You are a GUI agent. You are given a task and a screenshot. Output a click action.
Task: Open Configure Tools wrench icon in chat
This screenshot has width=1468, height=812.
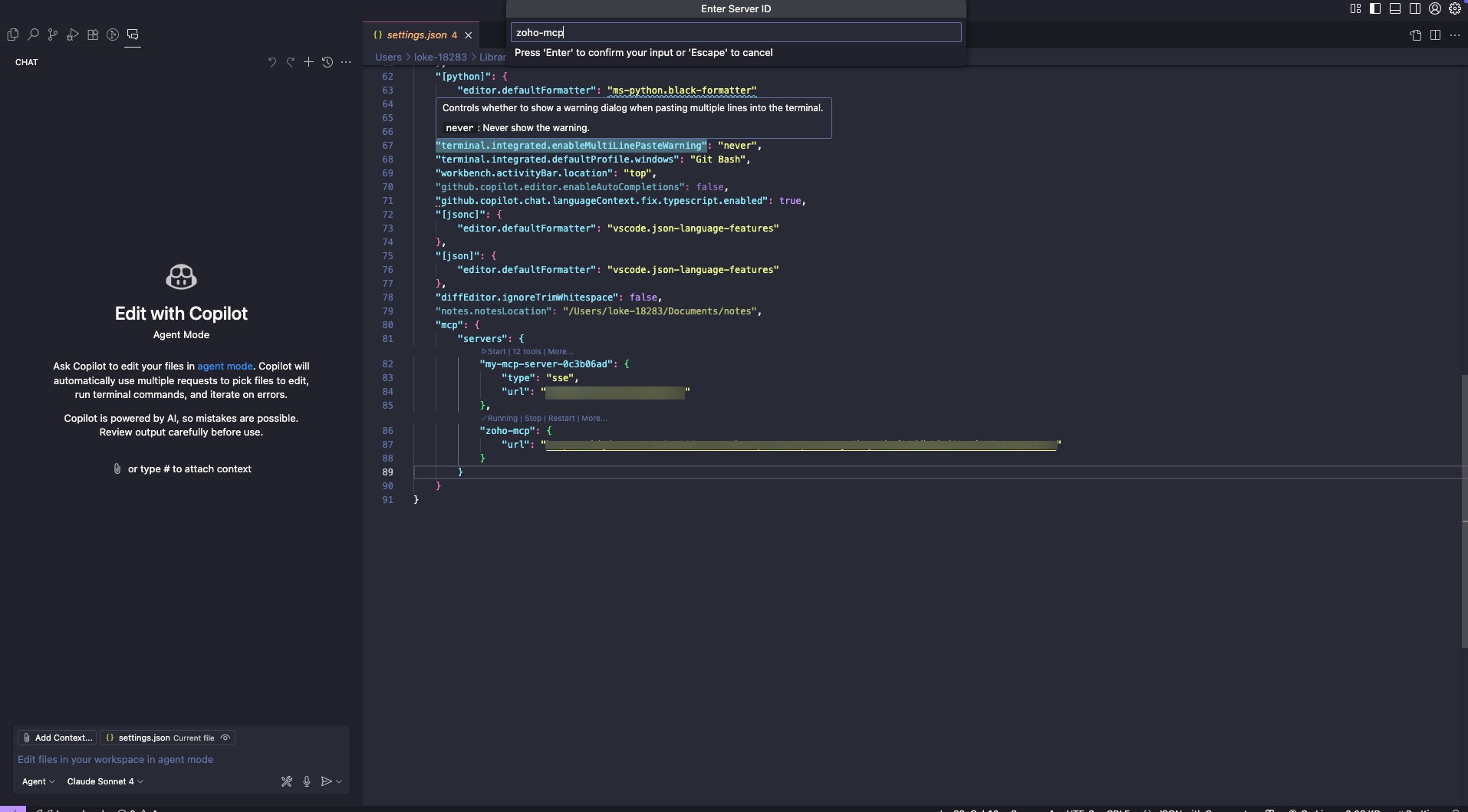pos(287,781)
